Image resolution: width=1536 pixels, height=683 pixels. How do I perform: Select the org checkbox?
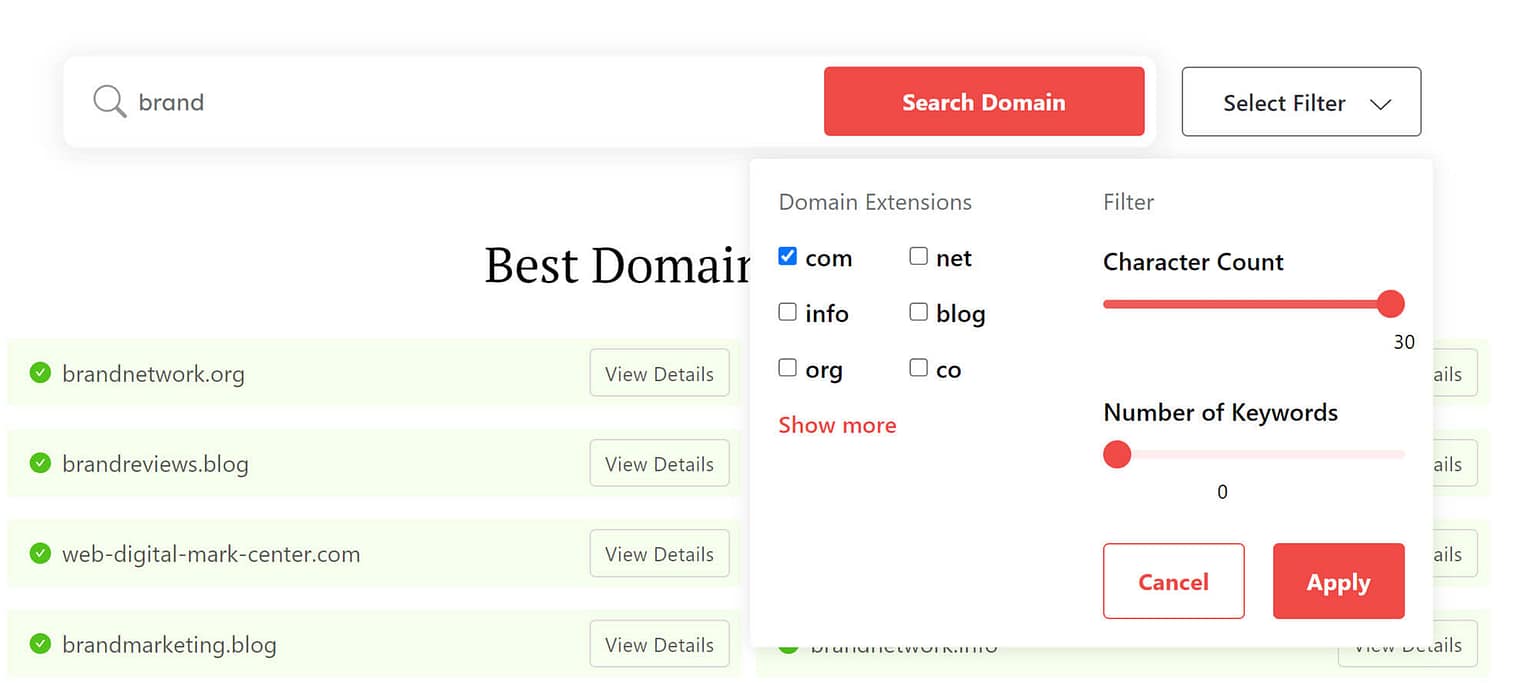pos(787,367)
